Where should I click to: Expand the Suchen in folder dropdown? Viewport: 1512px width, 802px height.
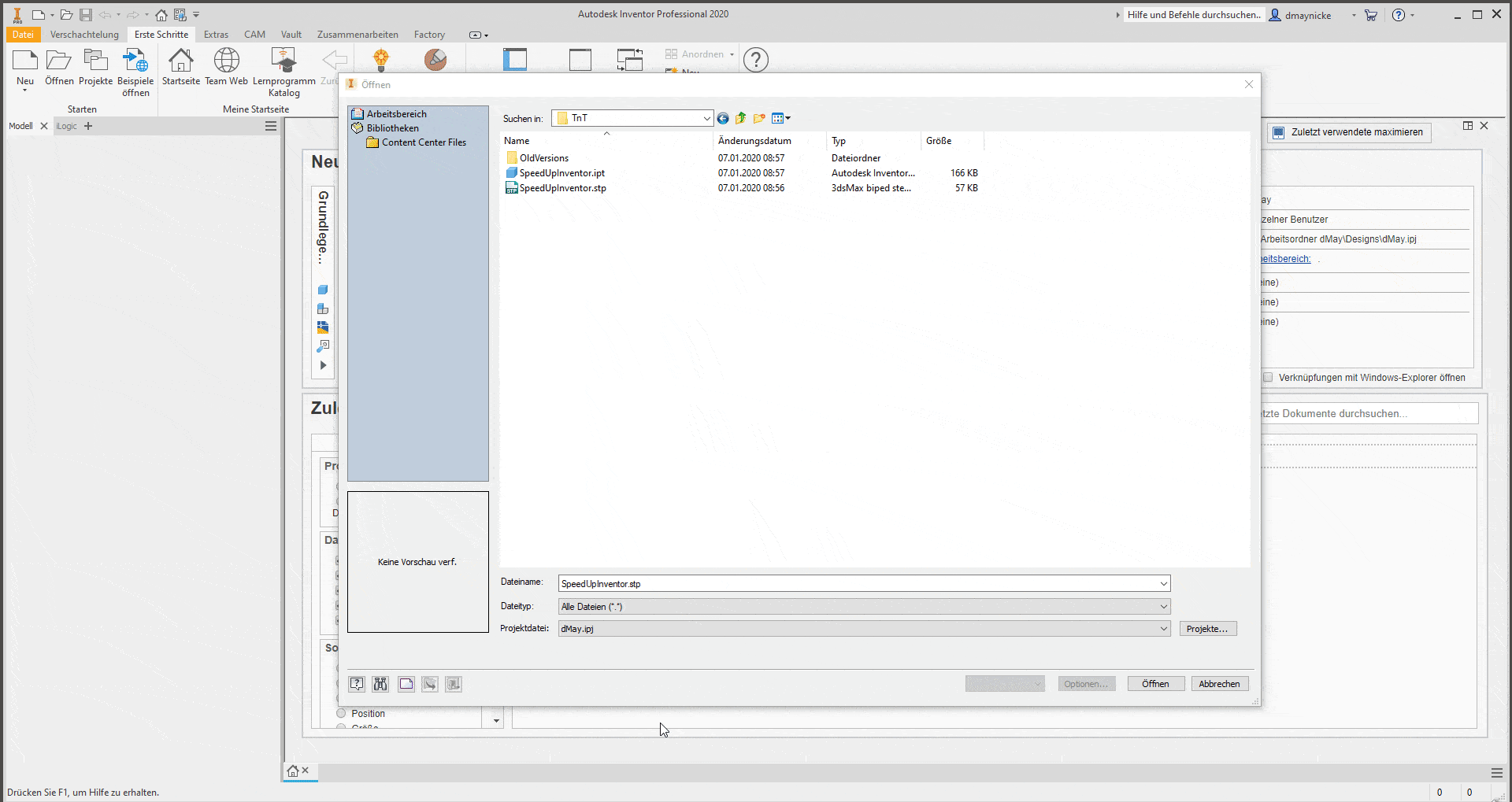[x=706, y=119]
